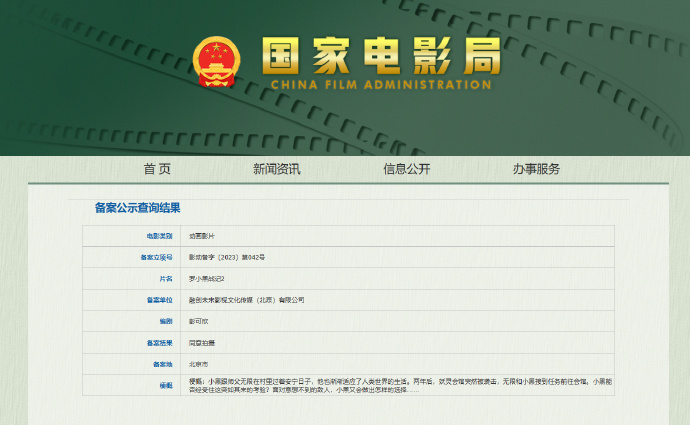This screenshot has width=690, height=425.
Task: Select the filing number containing (2023) 第042号
Action: 227,257
